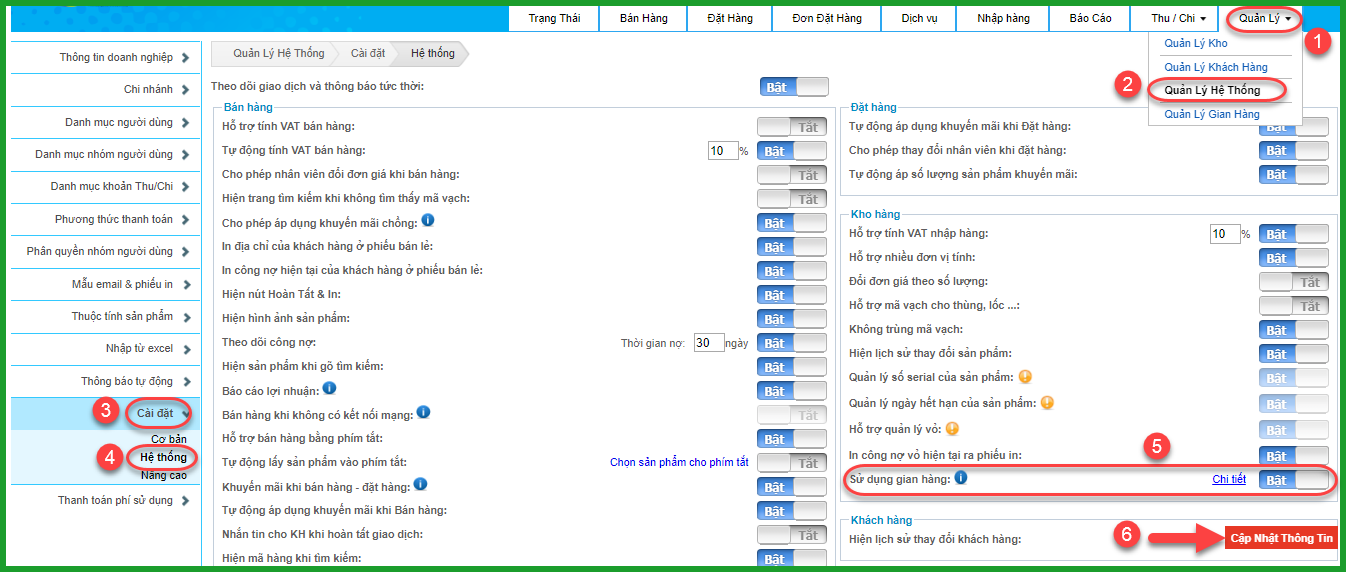This screenshot has height=572, width=1346.
Task: Click the 'Cập Nhật Thông Tin' button
Action: pos(1282,538)
